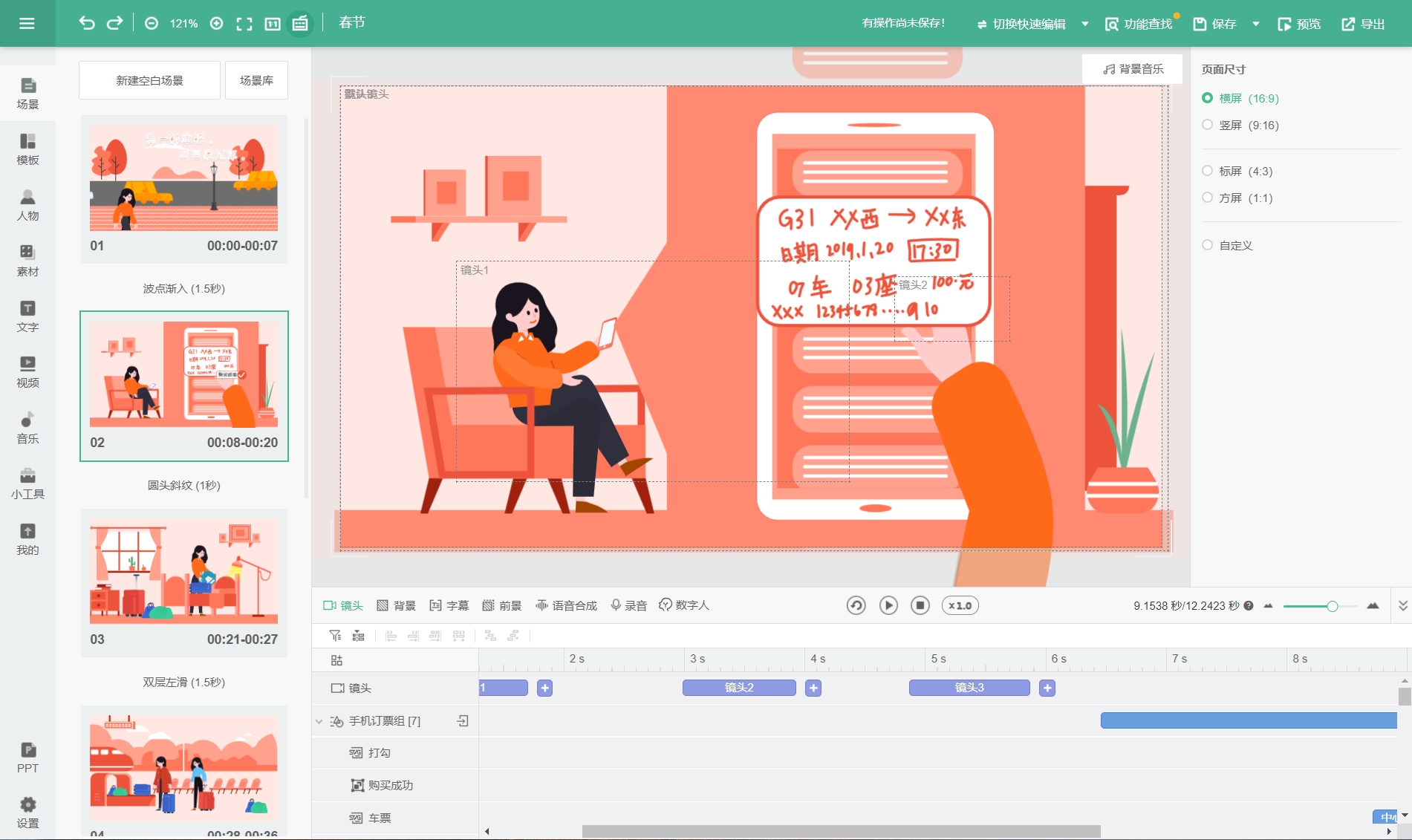Stop the playback

click(920, 605)
